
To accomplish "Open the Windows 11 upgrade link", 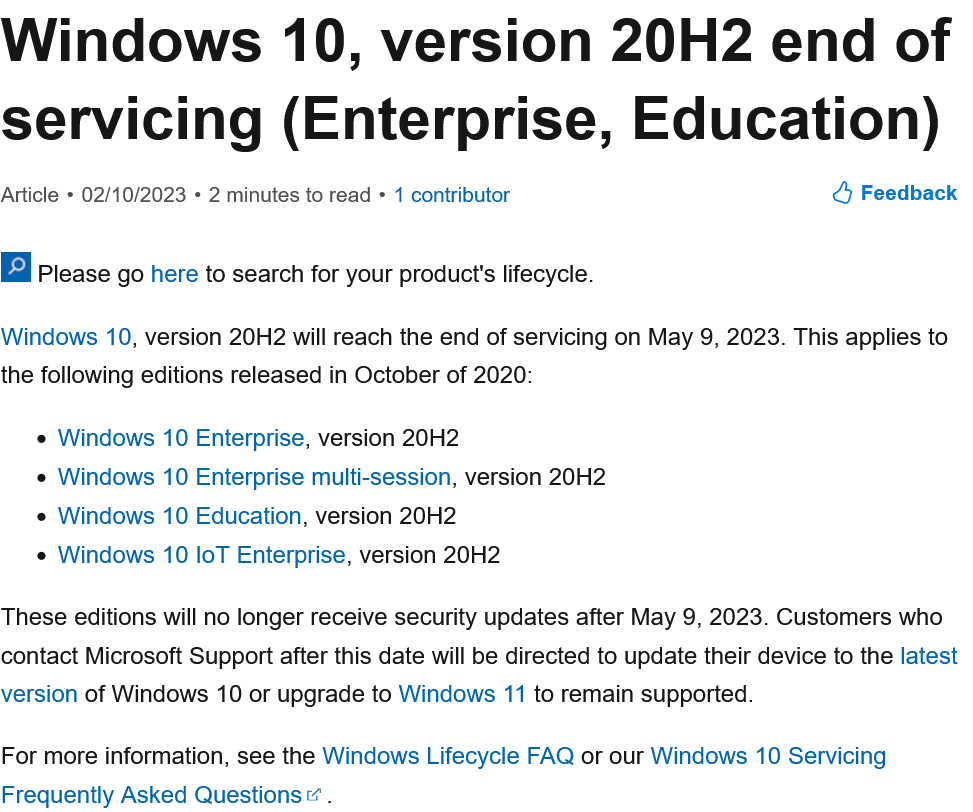I will click(462, 694).
